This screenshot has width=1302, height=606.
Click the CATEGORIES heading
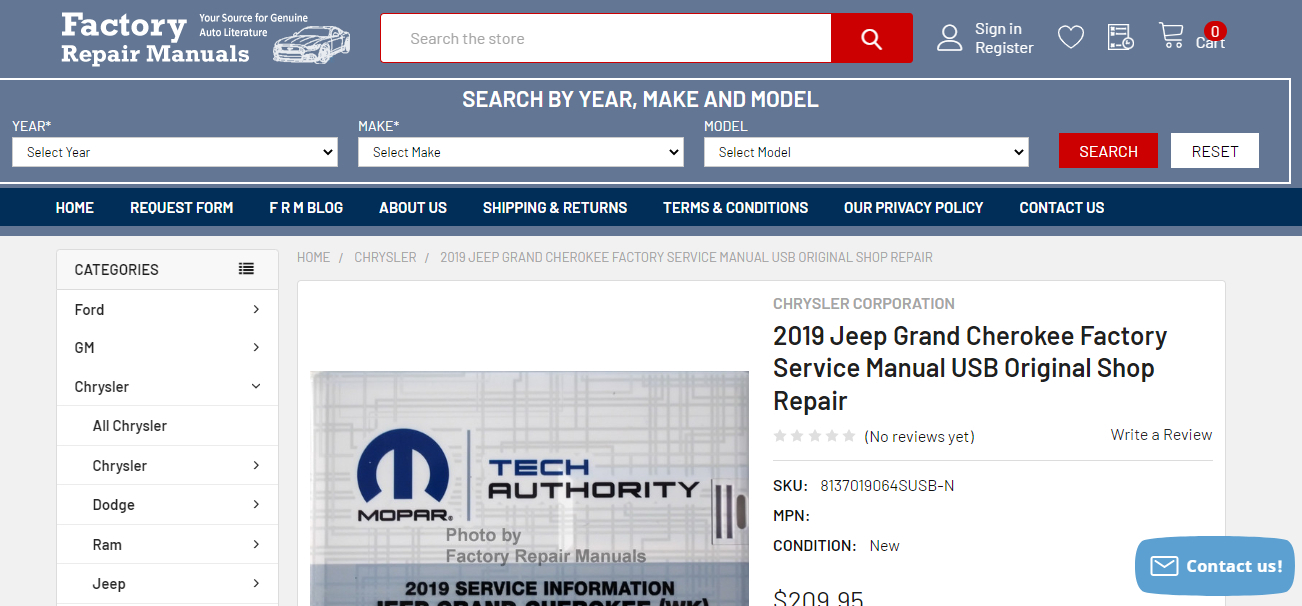tap(117, 269)
